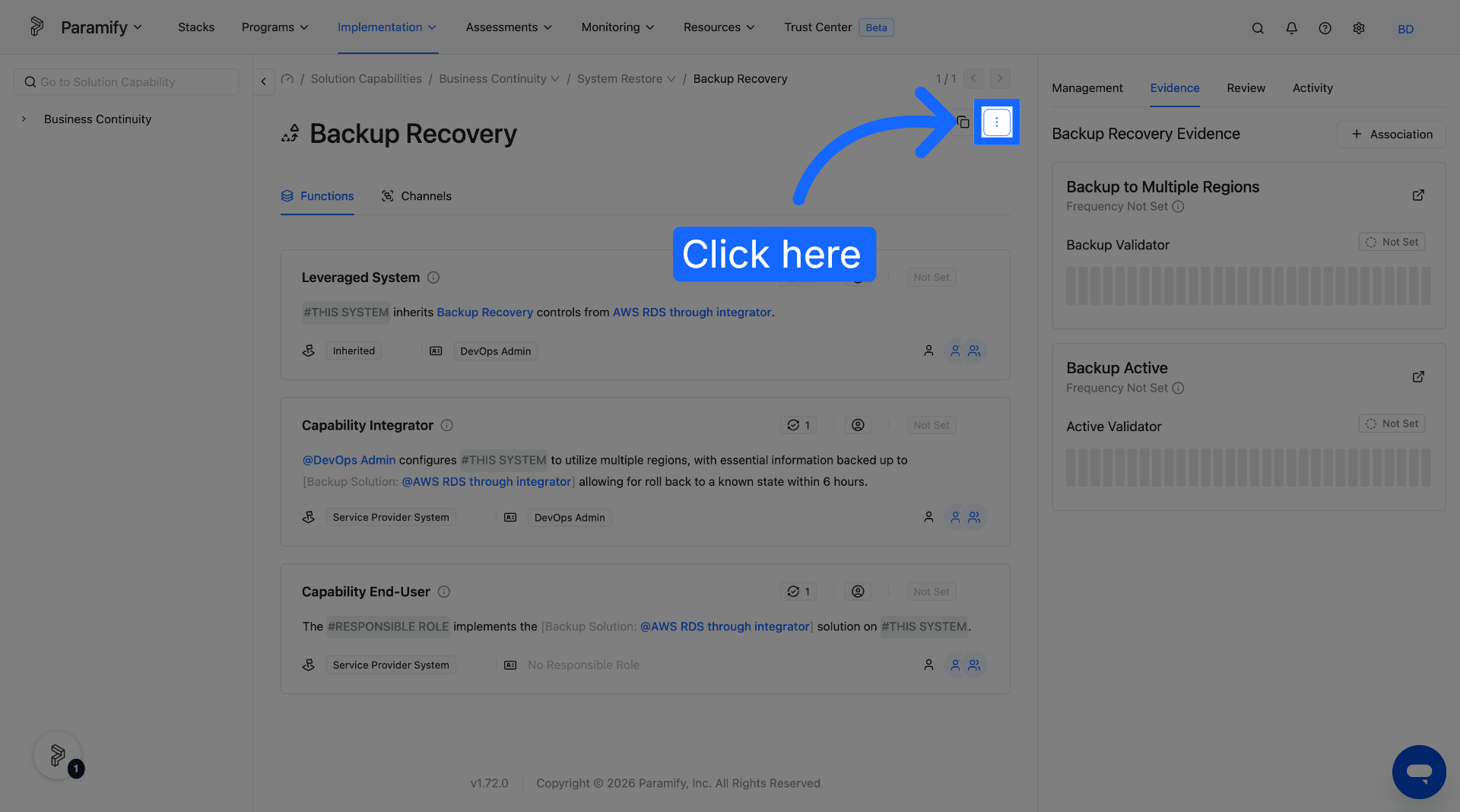1460x812 pixels.
Task: Open Backup to Multiple Regions external link
Action: pyautogui.click(x=1418, y=195)
